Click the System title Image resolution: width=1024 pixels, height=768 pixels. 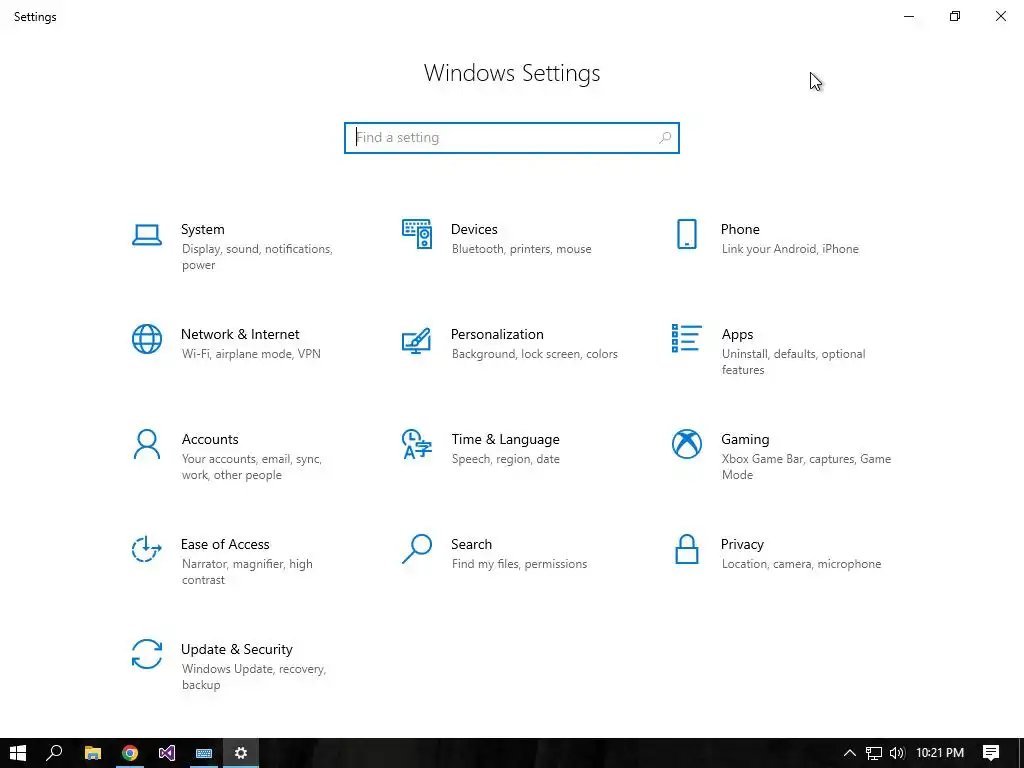[x=202, y=229]
